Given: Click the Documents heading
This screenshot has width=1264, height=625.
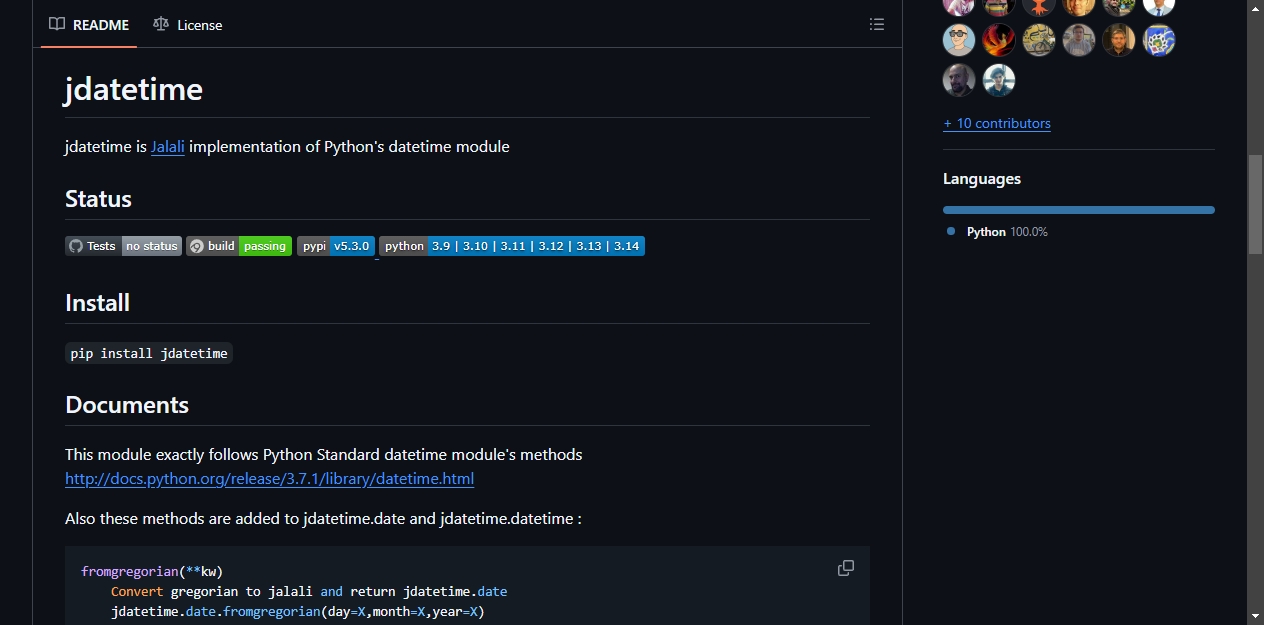Looking at the screenshot, I should click(127, 405).
